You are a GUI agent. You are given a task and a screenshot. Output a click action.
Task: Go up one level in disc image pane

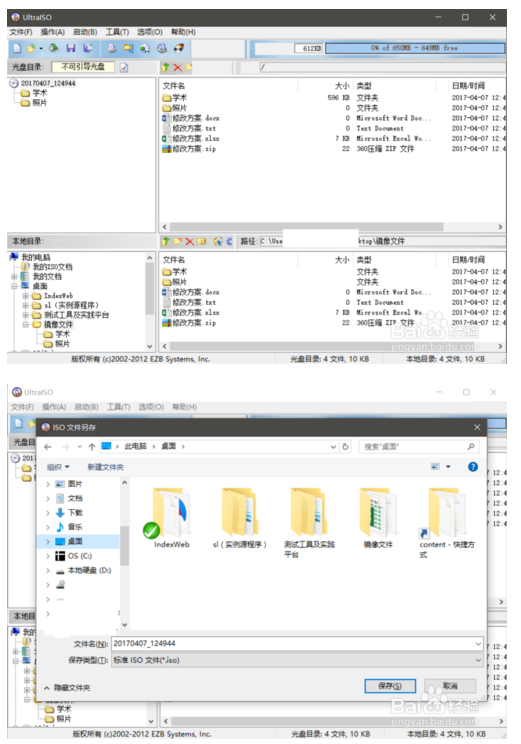tap(166, 67)
